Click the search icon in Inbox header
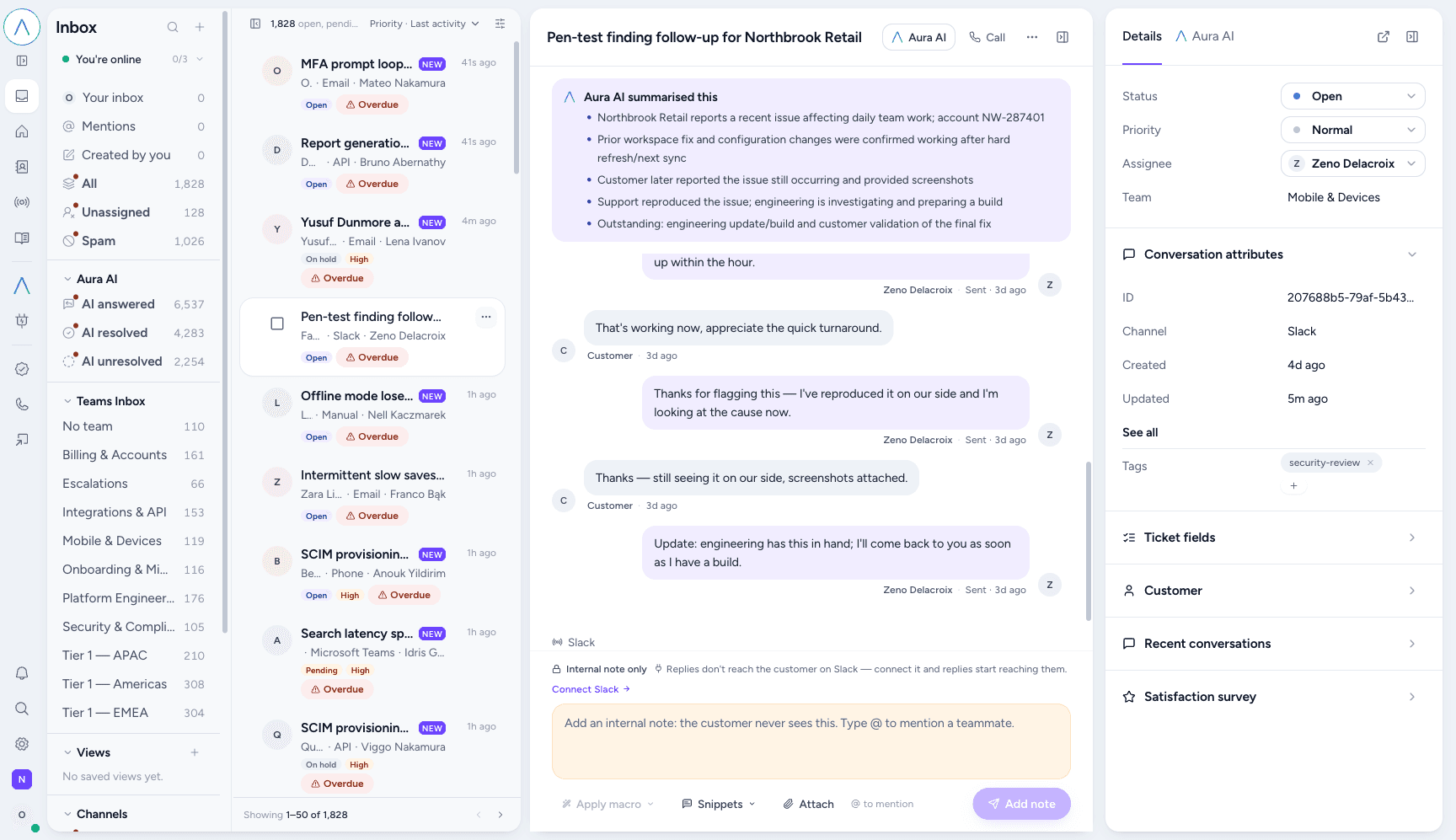Image resolution: width=1456 pixels, height=840 pixels. [173, 27]
